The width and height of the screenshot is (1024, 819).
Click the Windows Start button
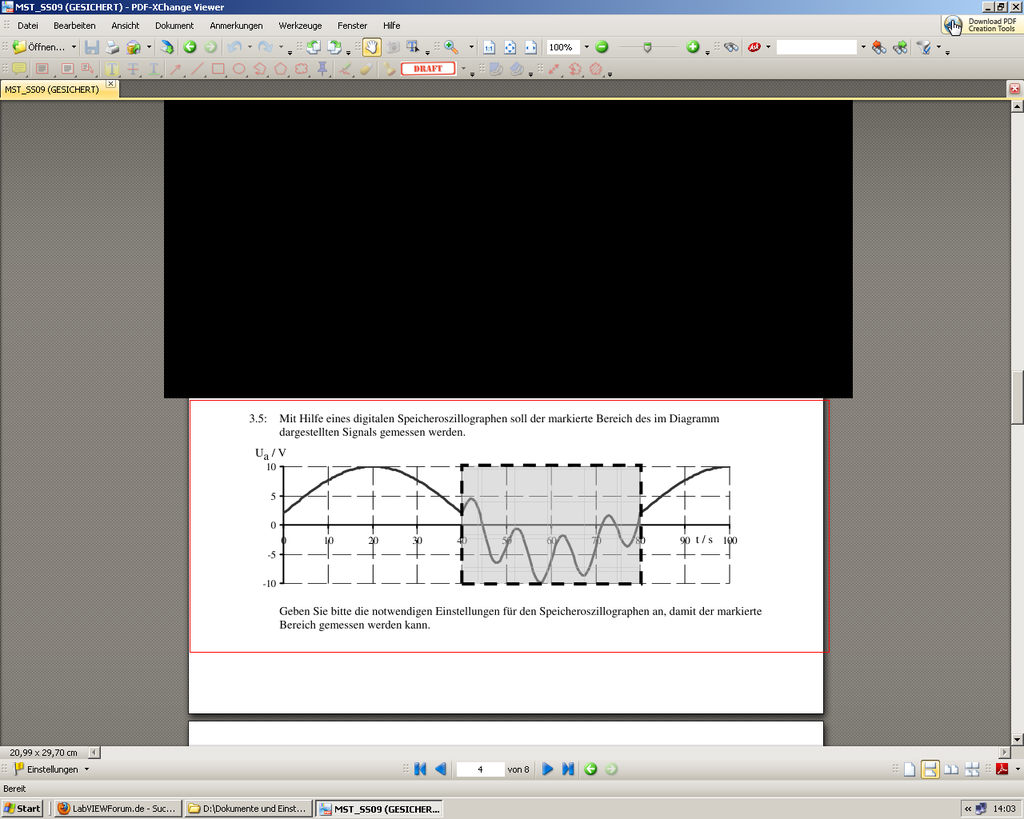click(22, 808)
